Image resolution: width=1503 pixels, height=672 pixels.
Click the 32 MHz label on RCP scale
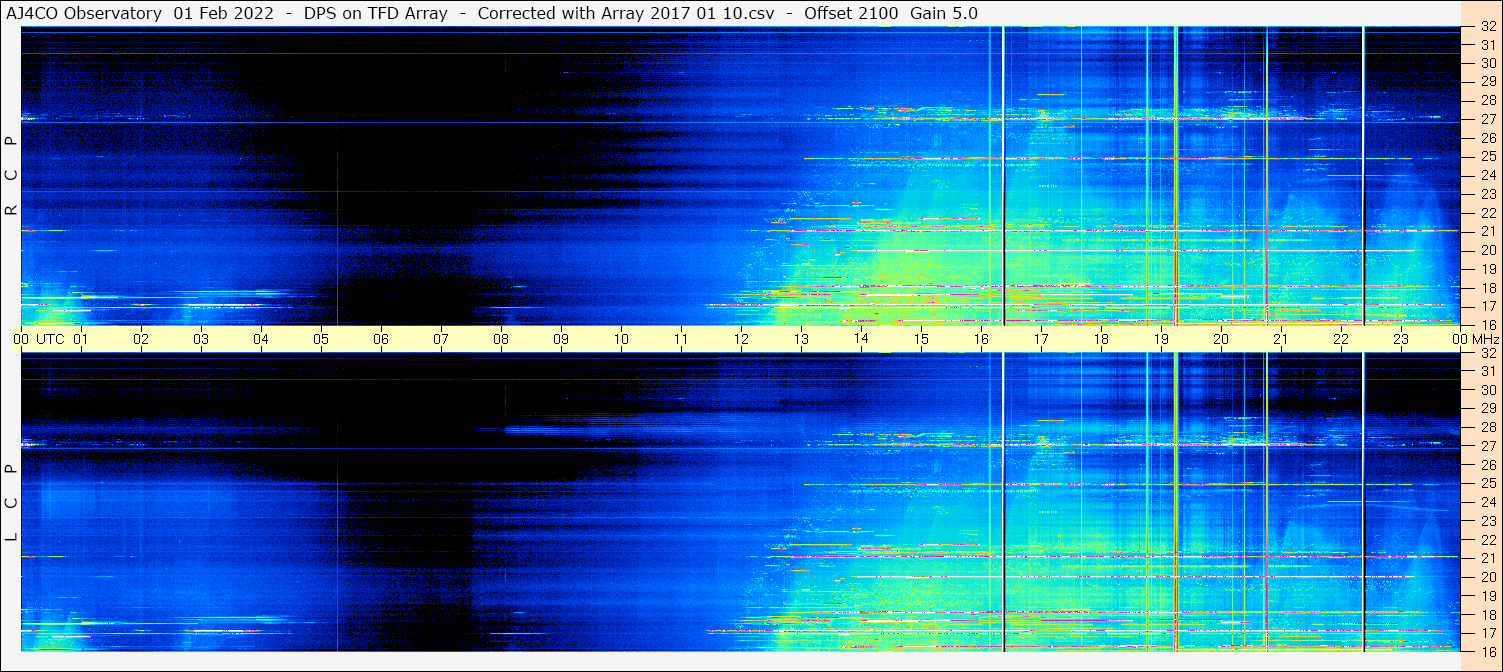click(1487, 27)
